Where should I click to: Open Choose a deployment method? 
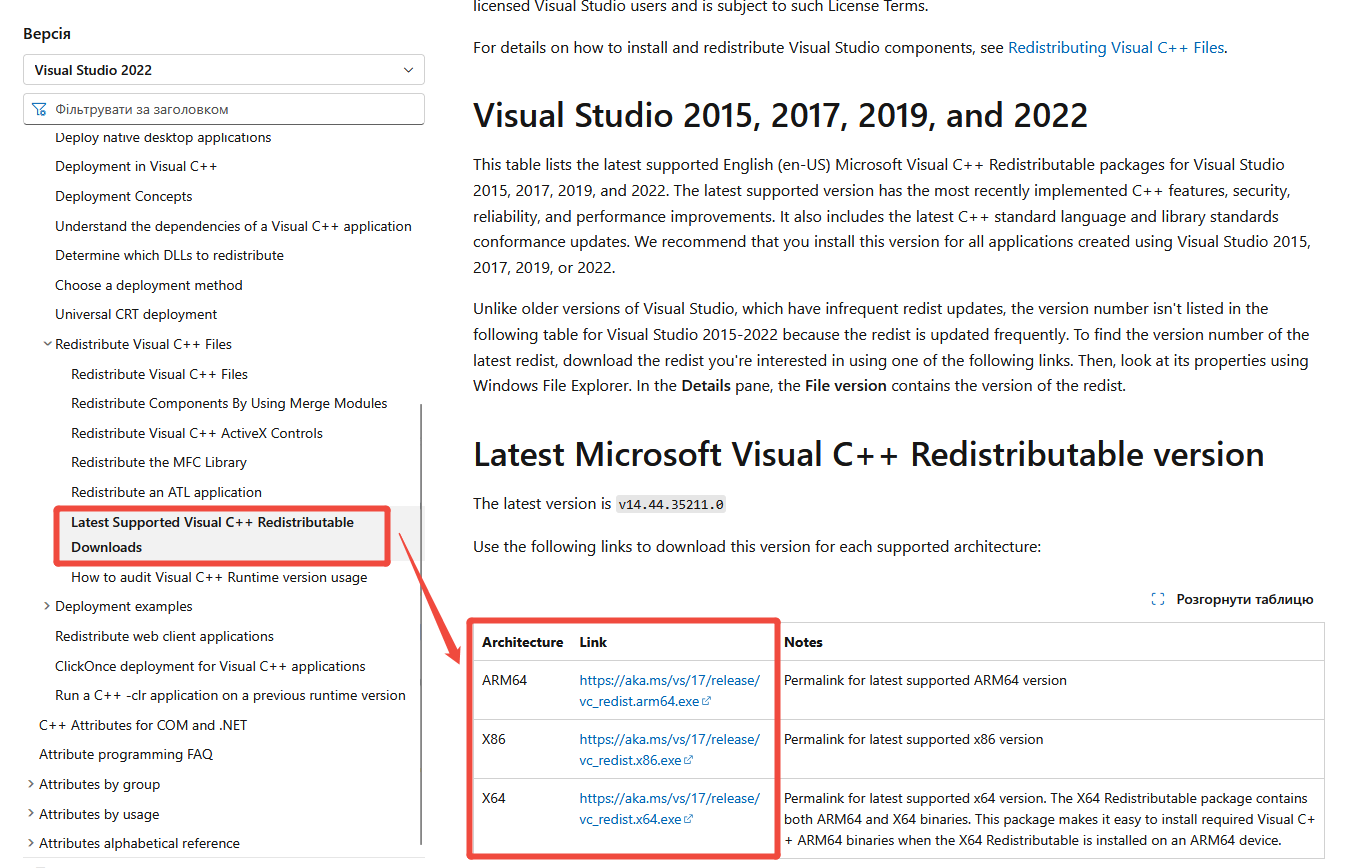pos(149,285)
